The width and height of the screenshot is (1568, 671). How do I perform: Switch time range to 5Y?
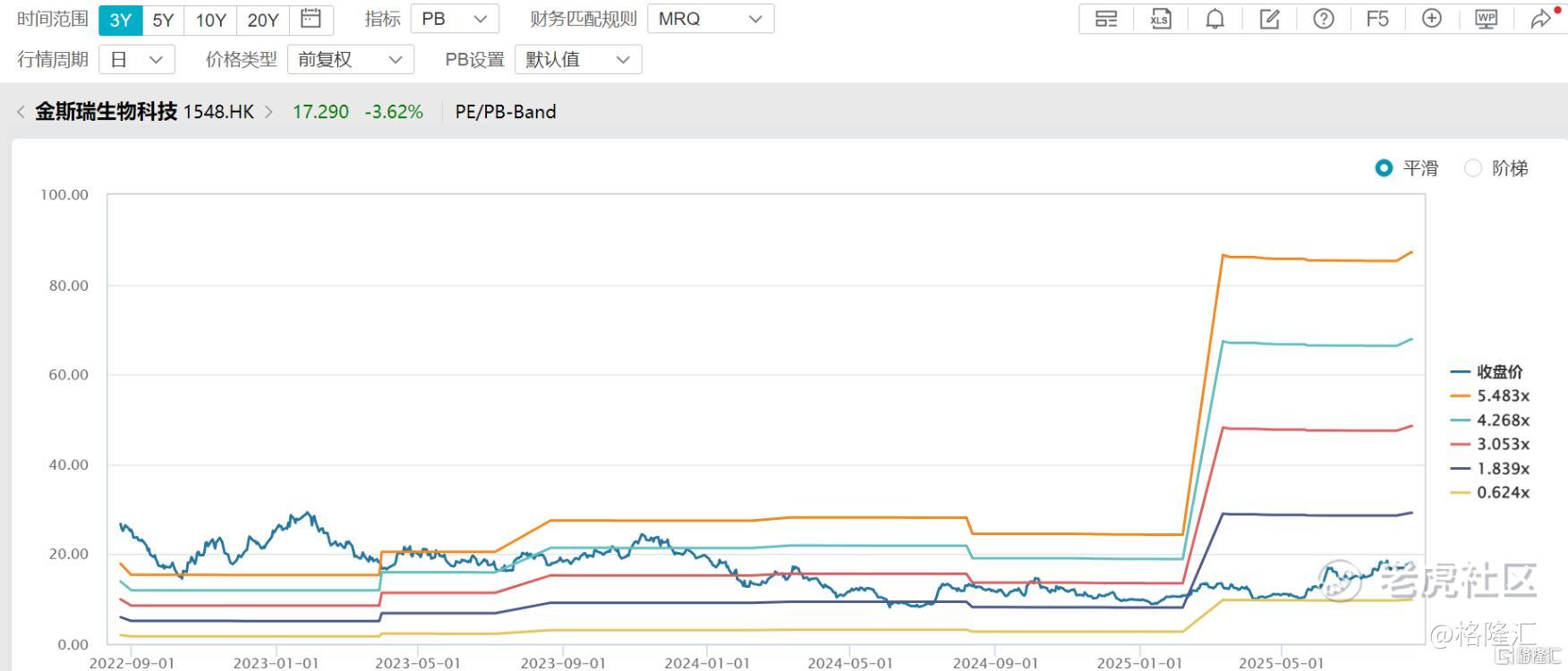[163, 20]
